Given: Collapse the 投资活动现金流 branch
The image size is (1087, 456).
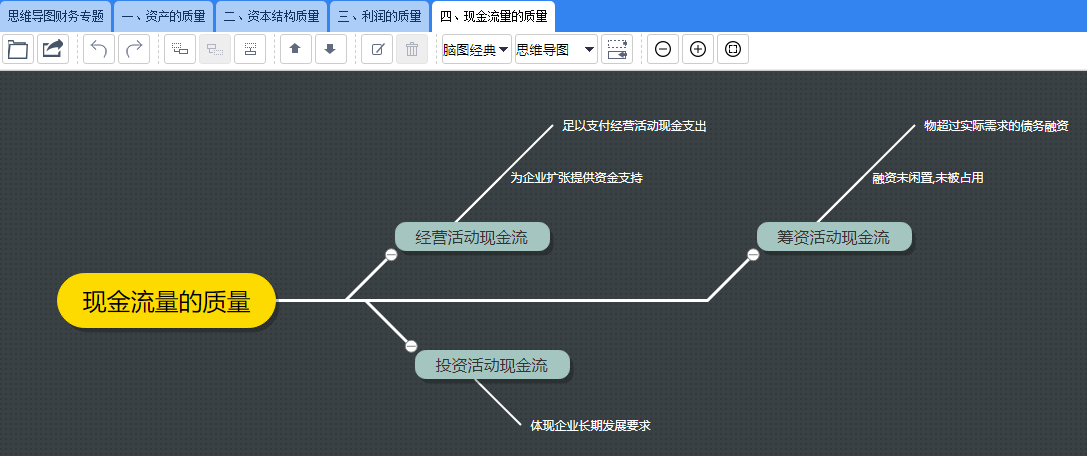Looking at the screenshot, I should tap(411, 346).
